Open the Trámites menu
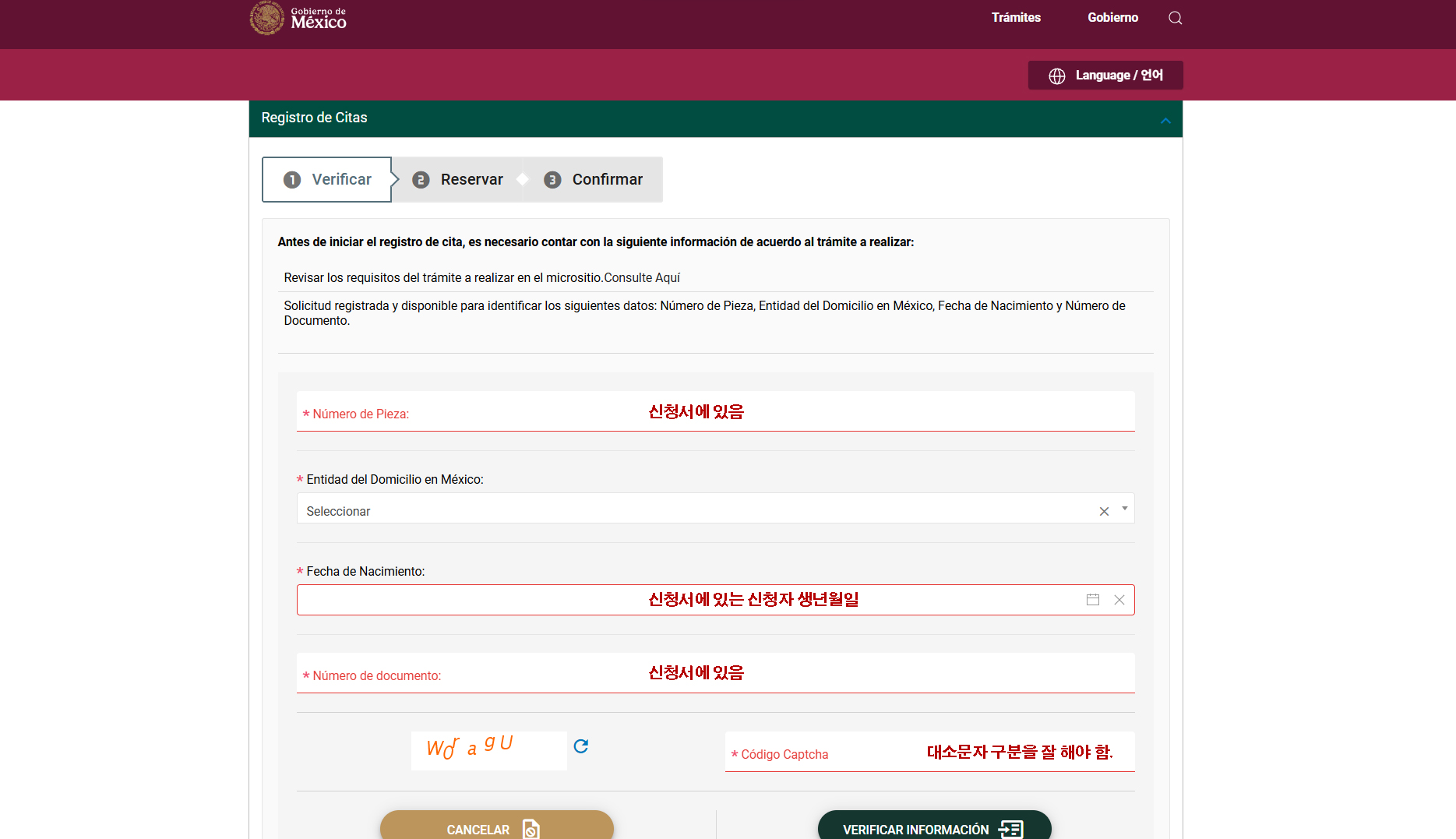Viewport: 1456px width, 839px height. tap(1016, 17)
